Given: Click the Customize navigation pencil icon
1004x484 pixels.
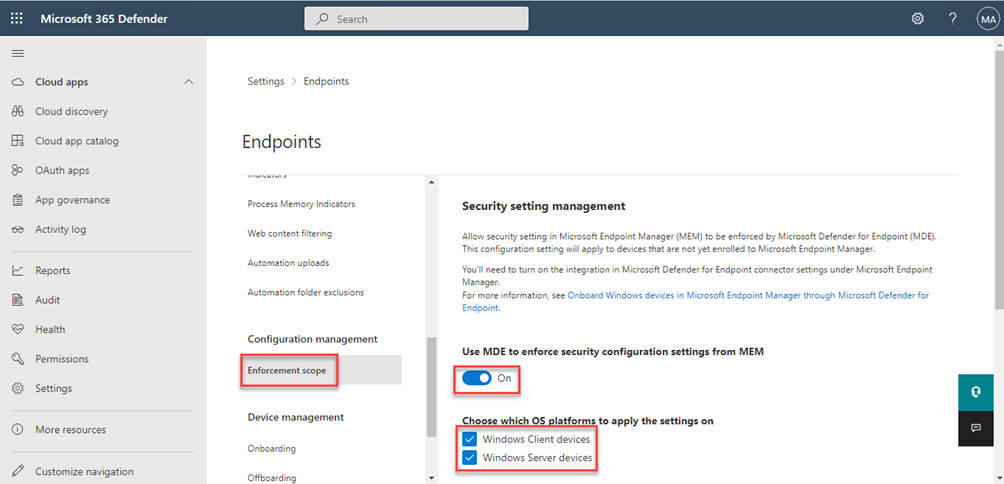Looking at the screenshot, I should point(18,471).
